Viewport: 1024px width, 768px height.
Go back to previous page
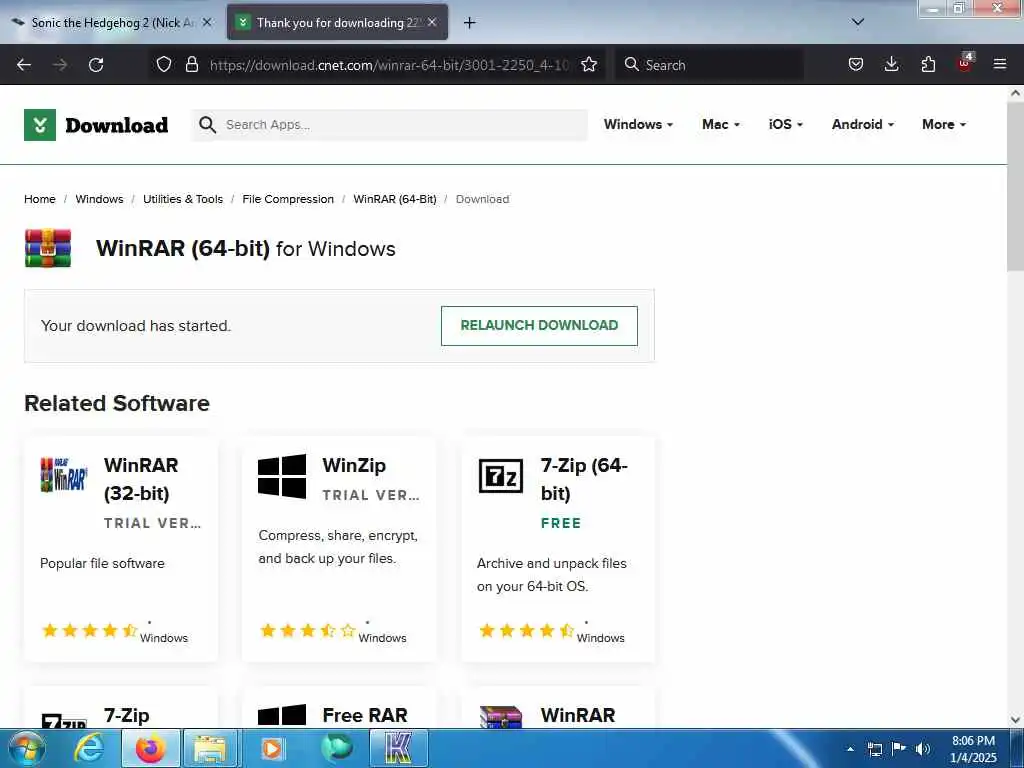[x=24, y=65]
